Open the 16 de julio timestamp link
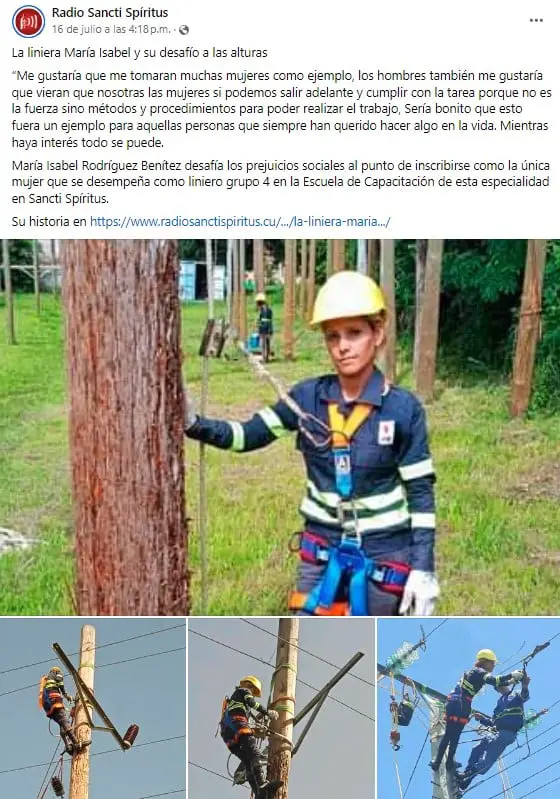 pos(111,30)
